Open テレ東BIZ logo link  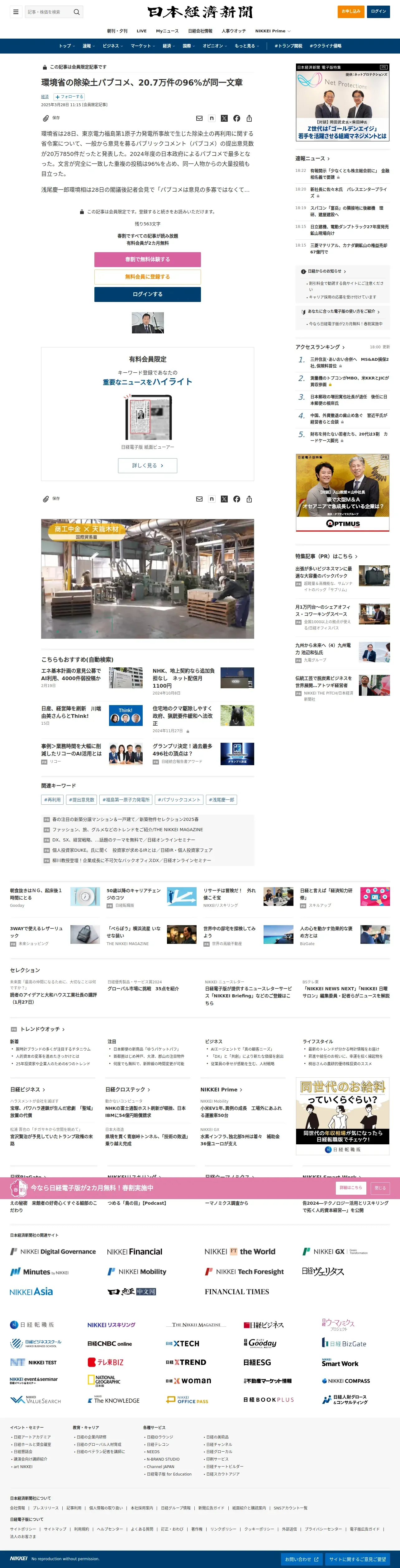click(105, 1362)
